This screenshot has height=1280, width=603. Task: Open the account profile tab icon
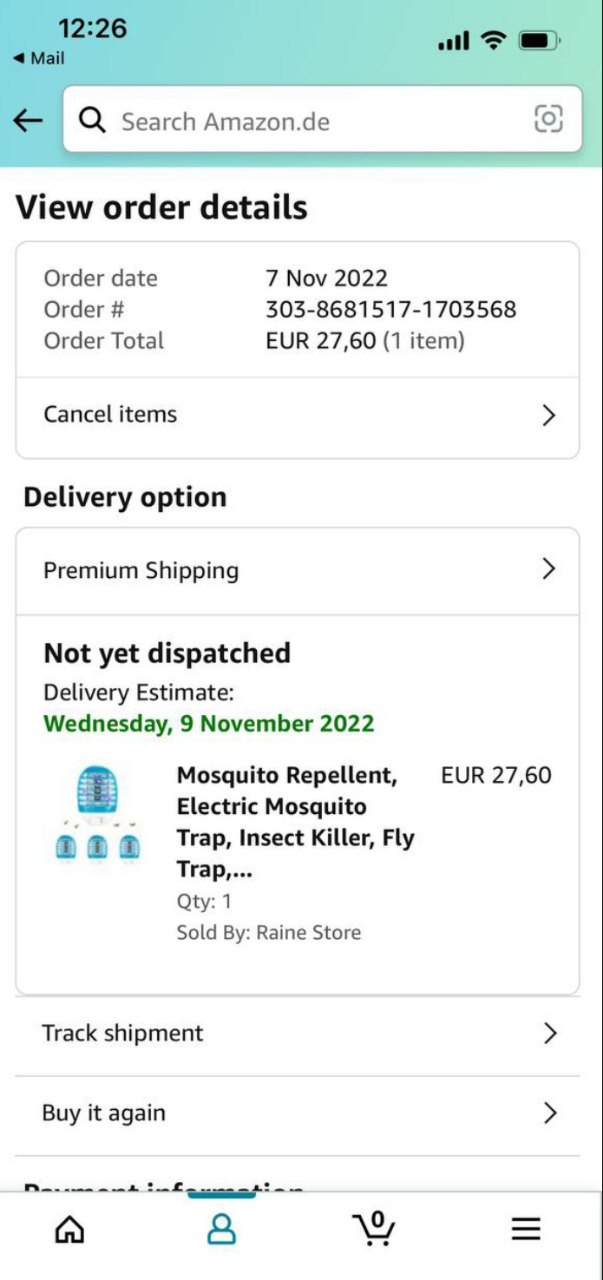click(x=221, y=1229)
